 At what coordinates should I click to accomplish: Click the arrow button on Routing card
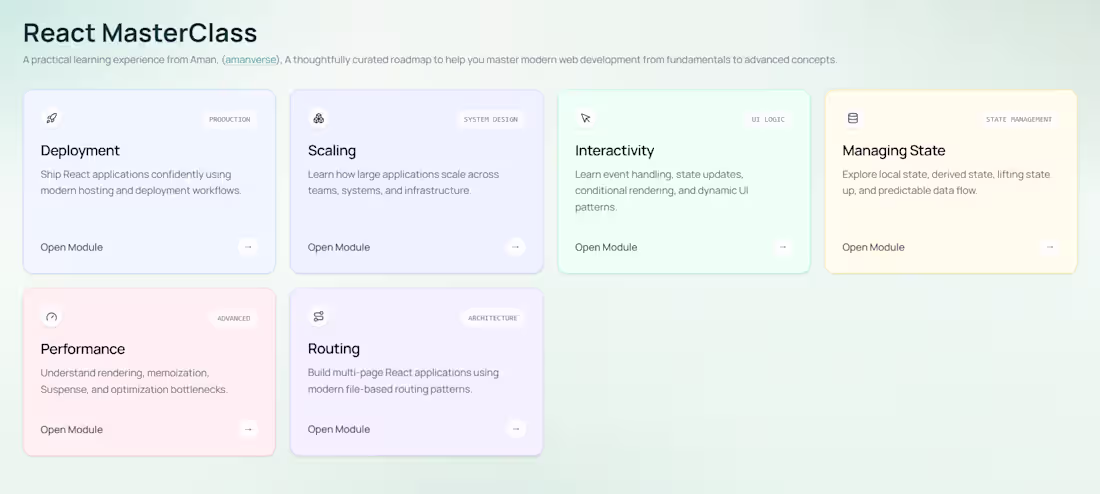(x=516, y=429)
